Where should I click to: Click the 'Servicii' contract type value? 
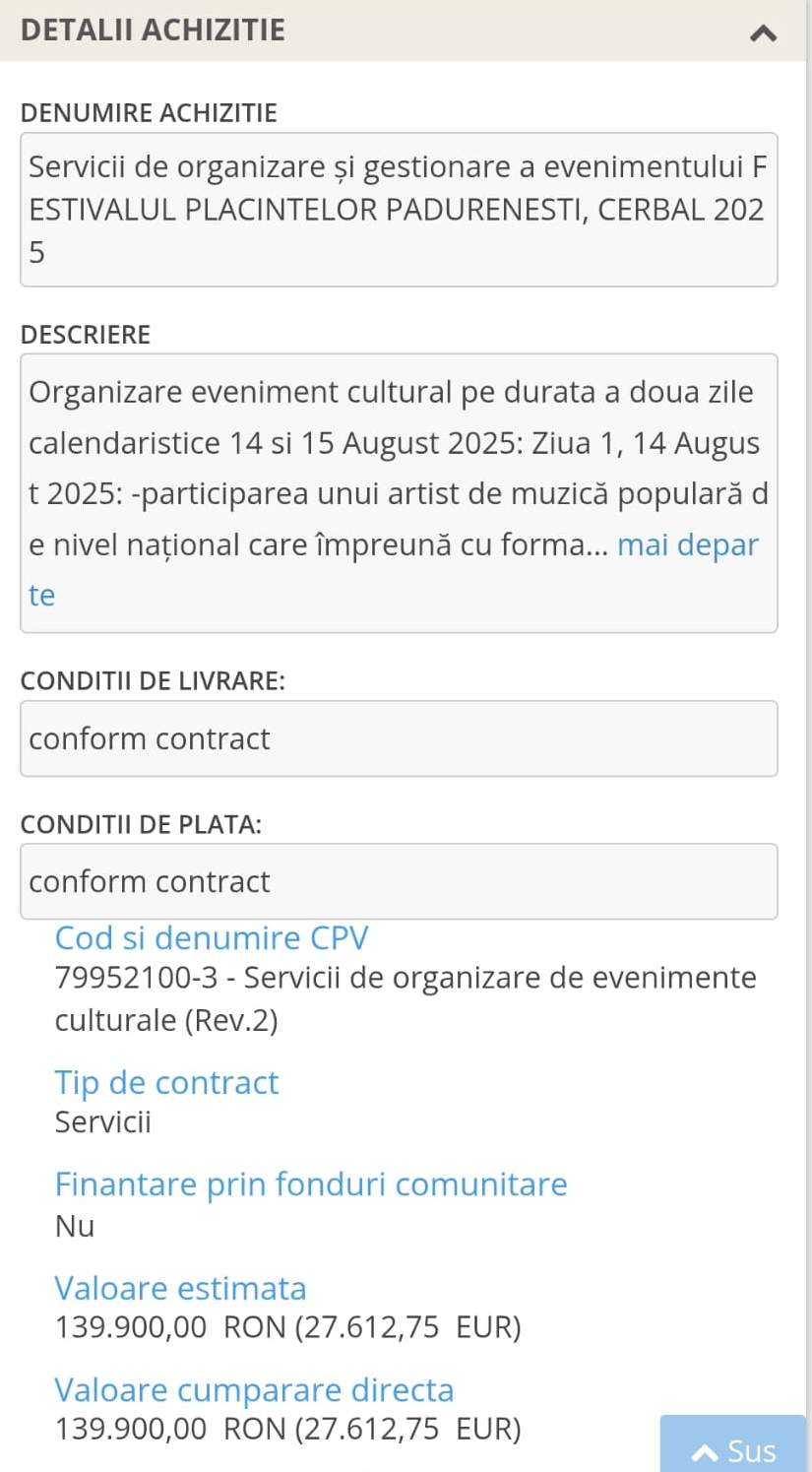(x=102, y=1122)
